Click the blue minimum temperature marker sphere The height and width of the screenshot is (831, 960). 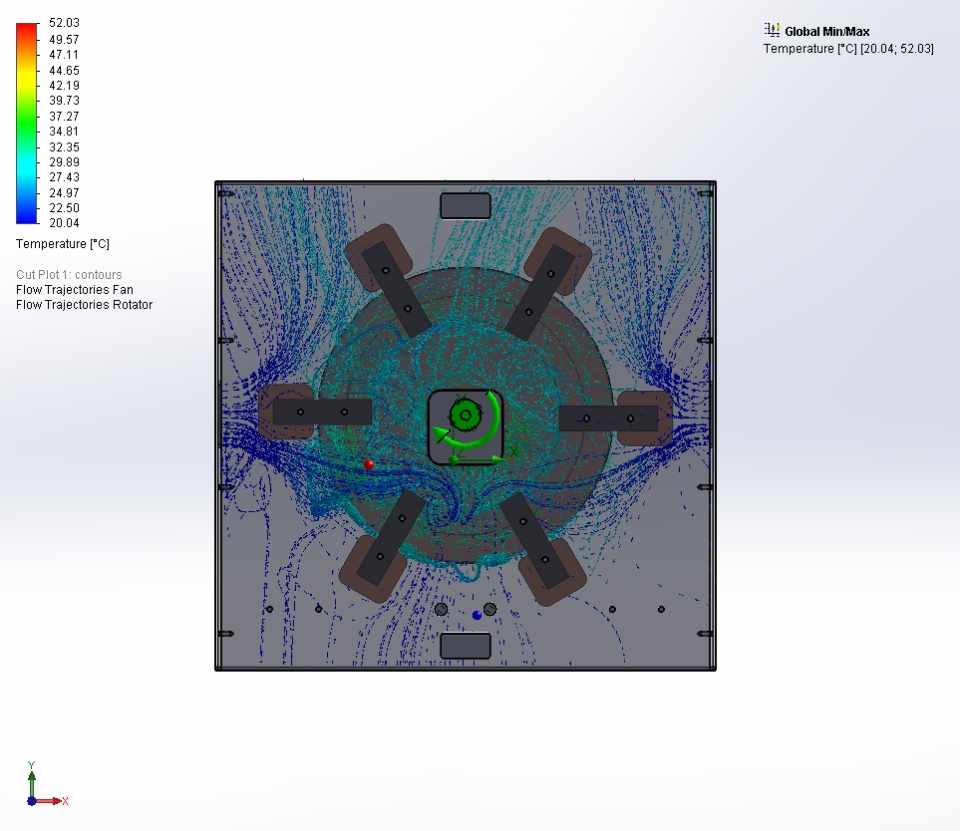tap(477, 615)
